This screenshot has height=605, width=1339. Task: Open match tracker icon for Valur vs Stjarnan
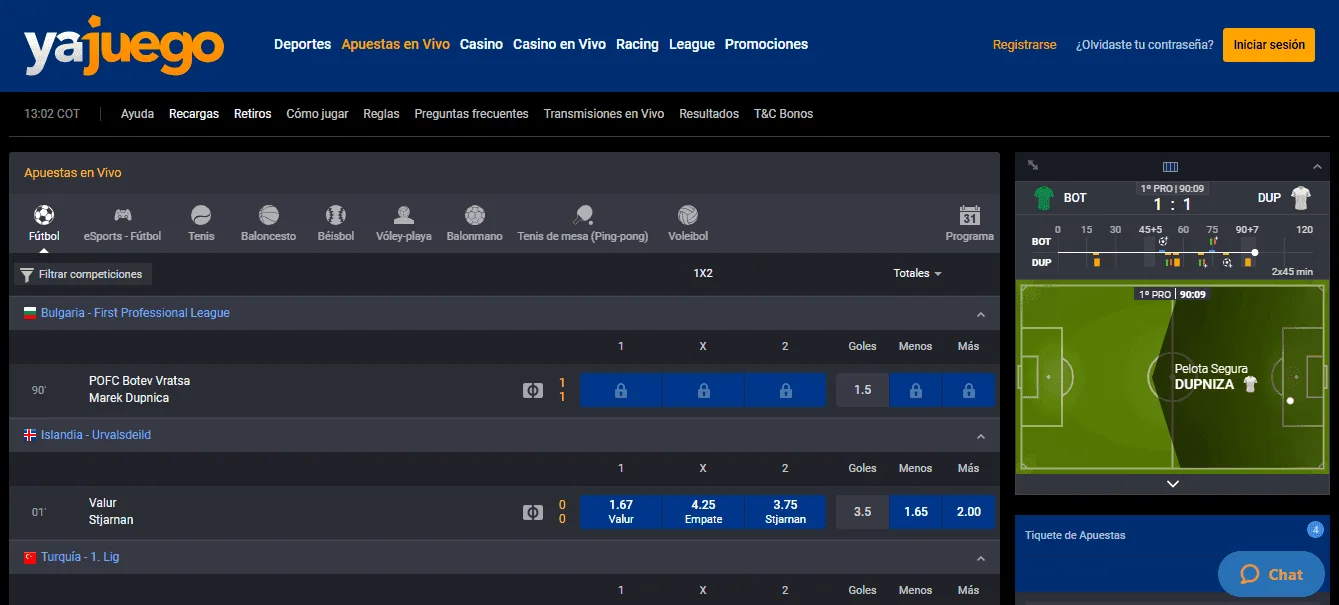(533, 512)
